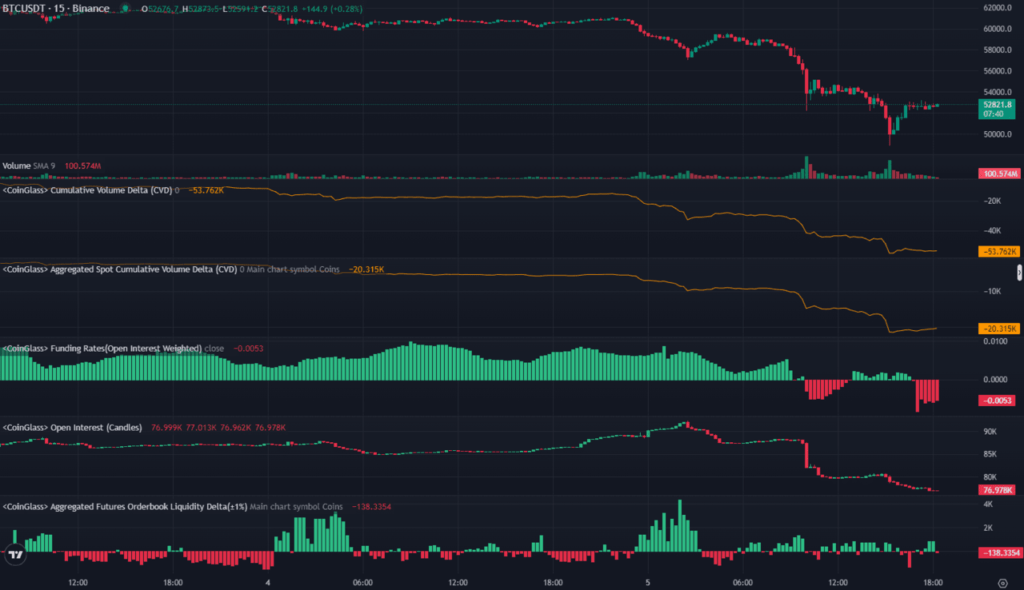The image size is (1024, 590).
Task: Click 76.999K in the Open Interest legend
Action: (x=167, y=427)
